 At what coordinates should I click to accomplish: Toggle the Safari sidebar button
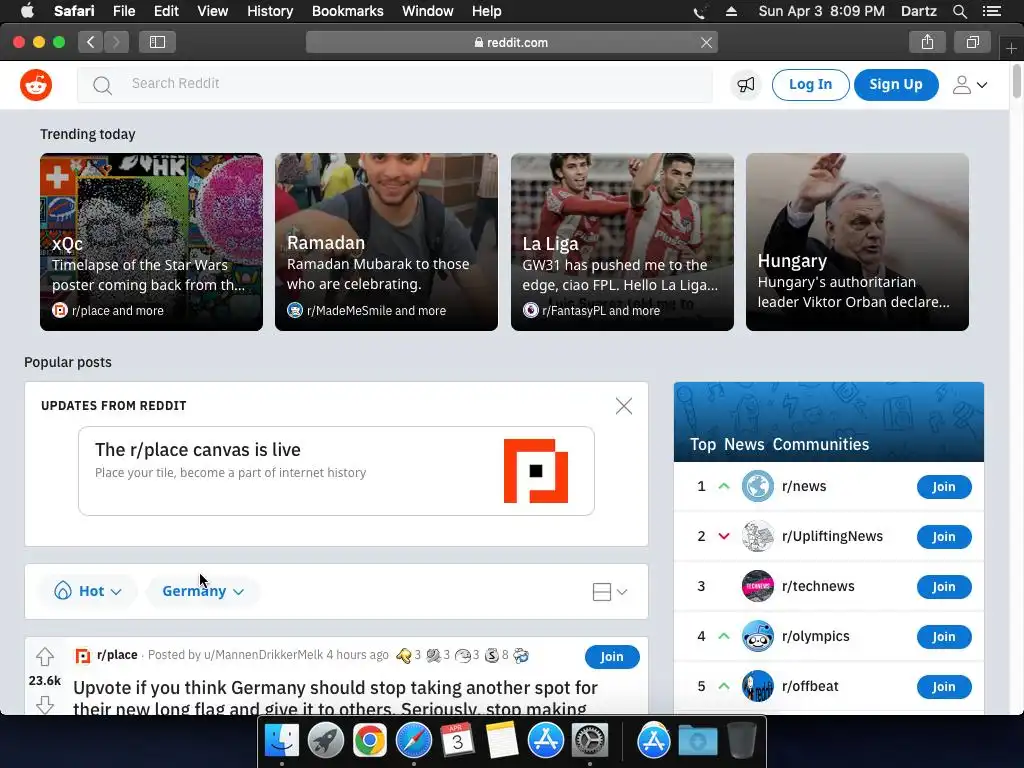157,42
